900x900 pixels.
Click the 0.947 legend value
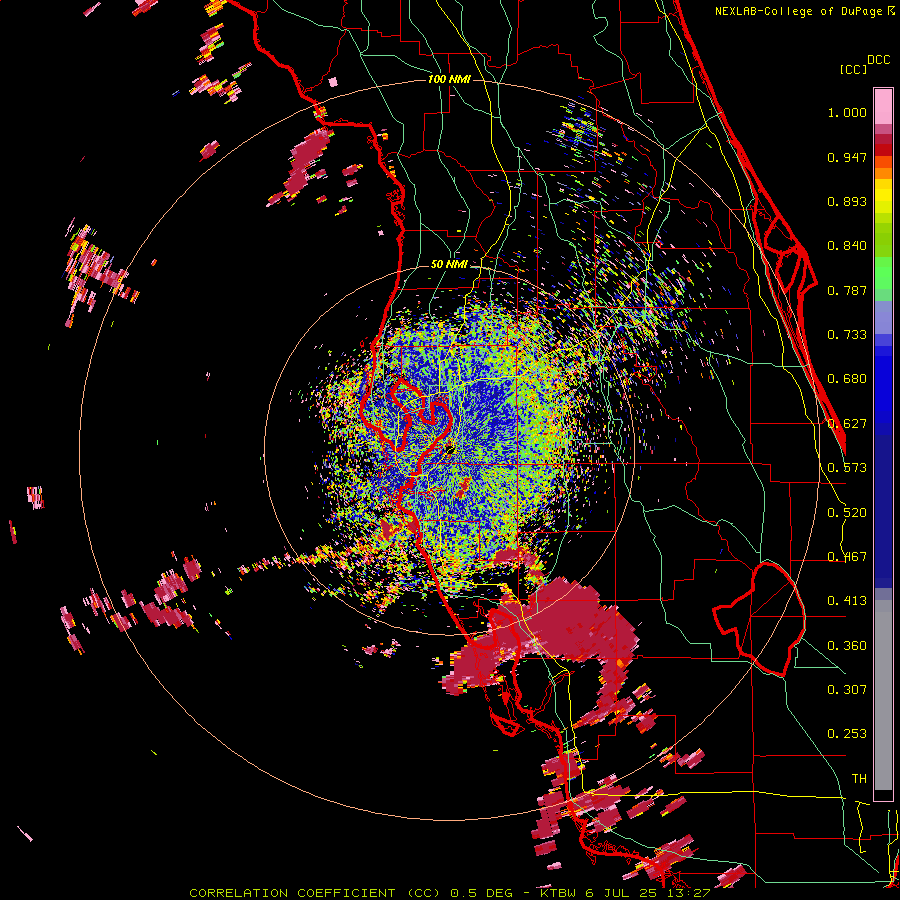pyautogui.click(x=847, y=157)
